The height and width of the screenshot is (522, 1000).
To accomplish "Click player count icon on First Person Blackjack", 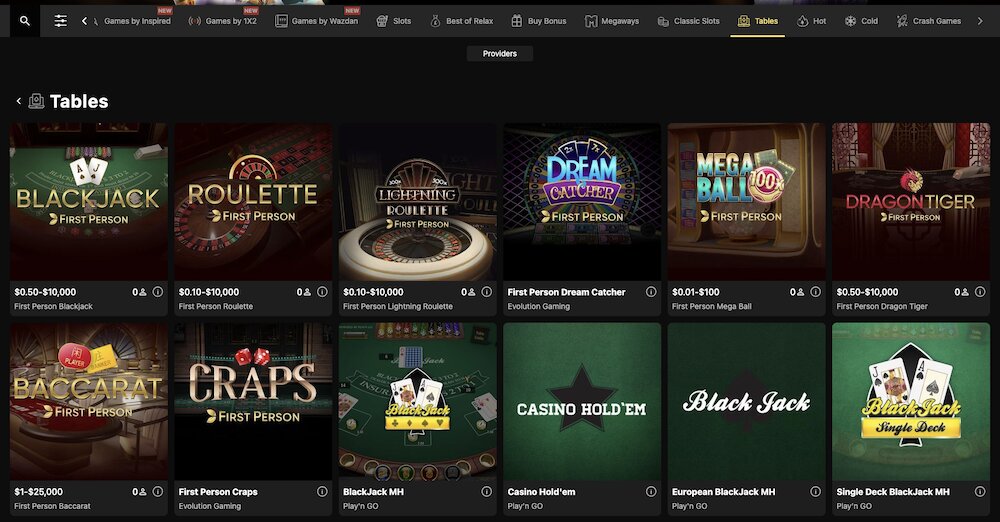I will point(143,292).
